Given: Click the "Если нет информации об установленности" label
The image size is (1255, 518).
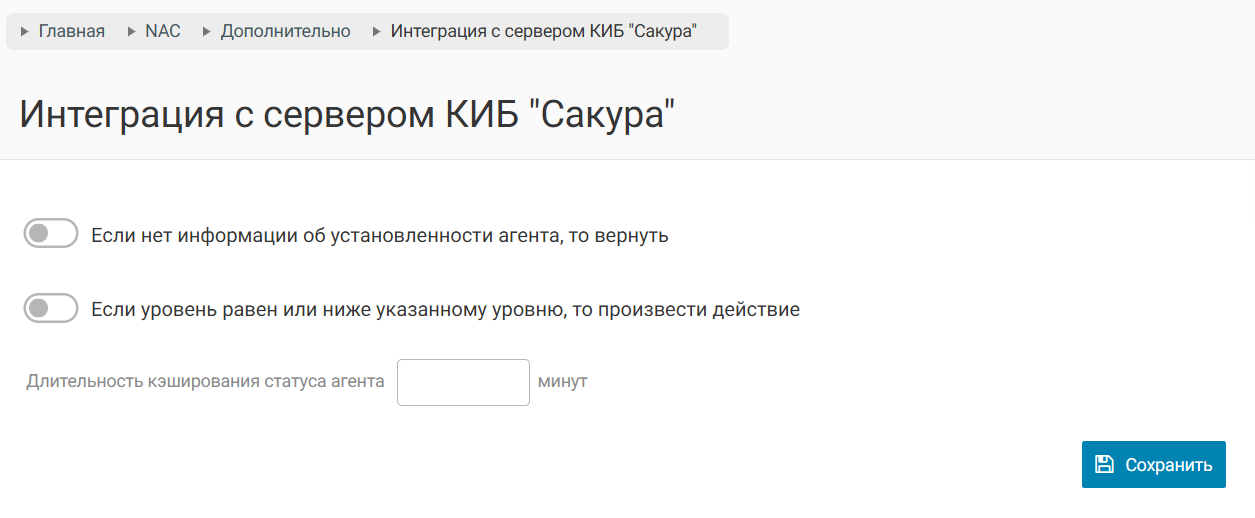Looking at the screenshot, I should pyautogui.click(x=379, y=236).
